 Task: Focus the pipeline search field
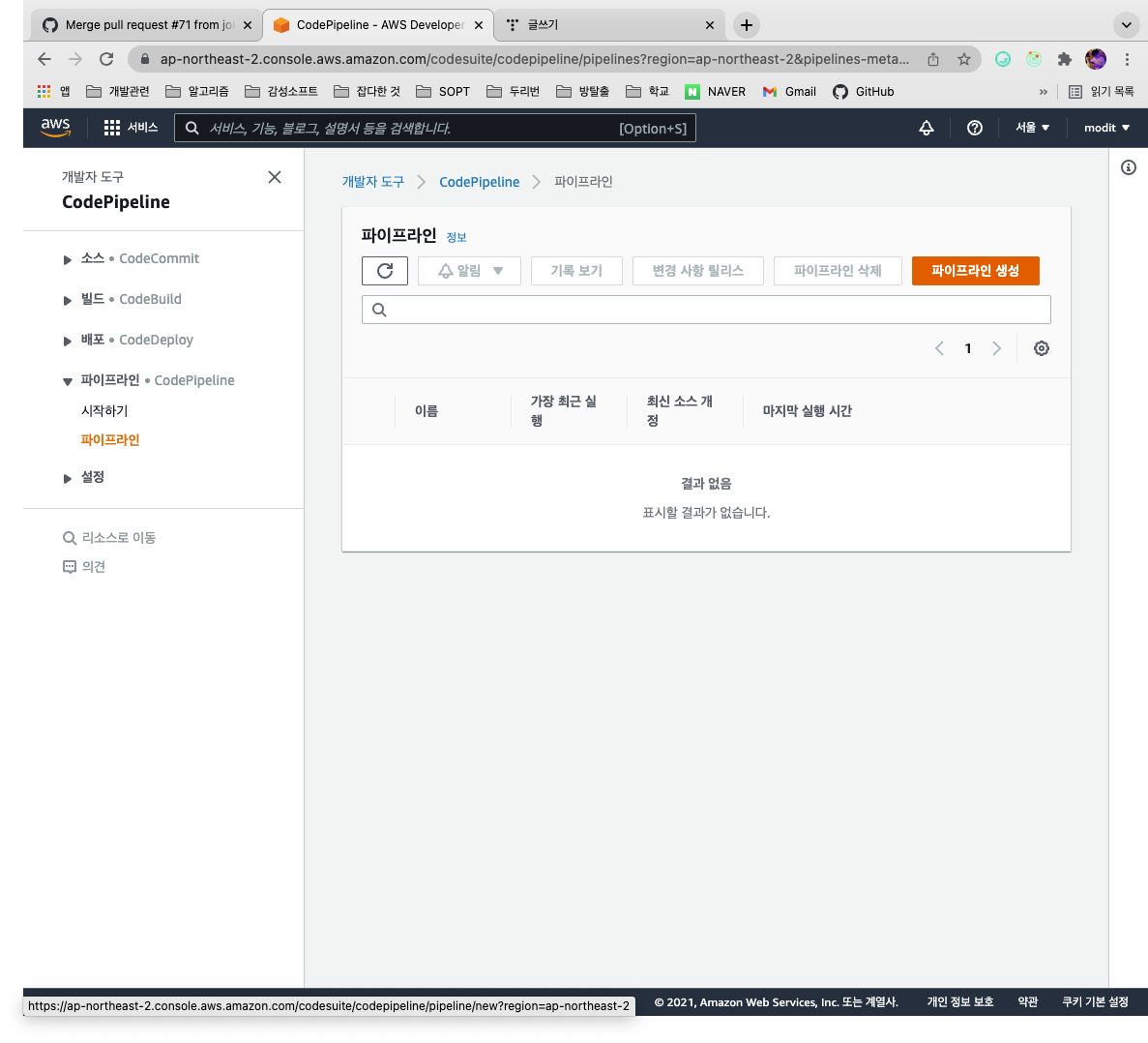(707, 310)
